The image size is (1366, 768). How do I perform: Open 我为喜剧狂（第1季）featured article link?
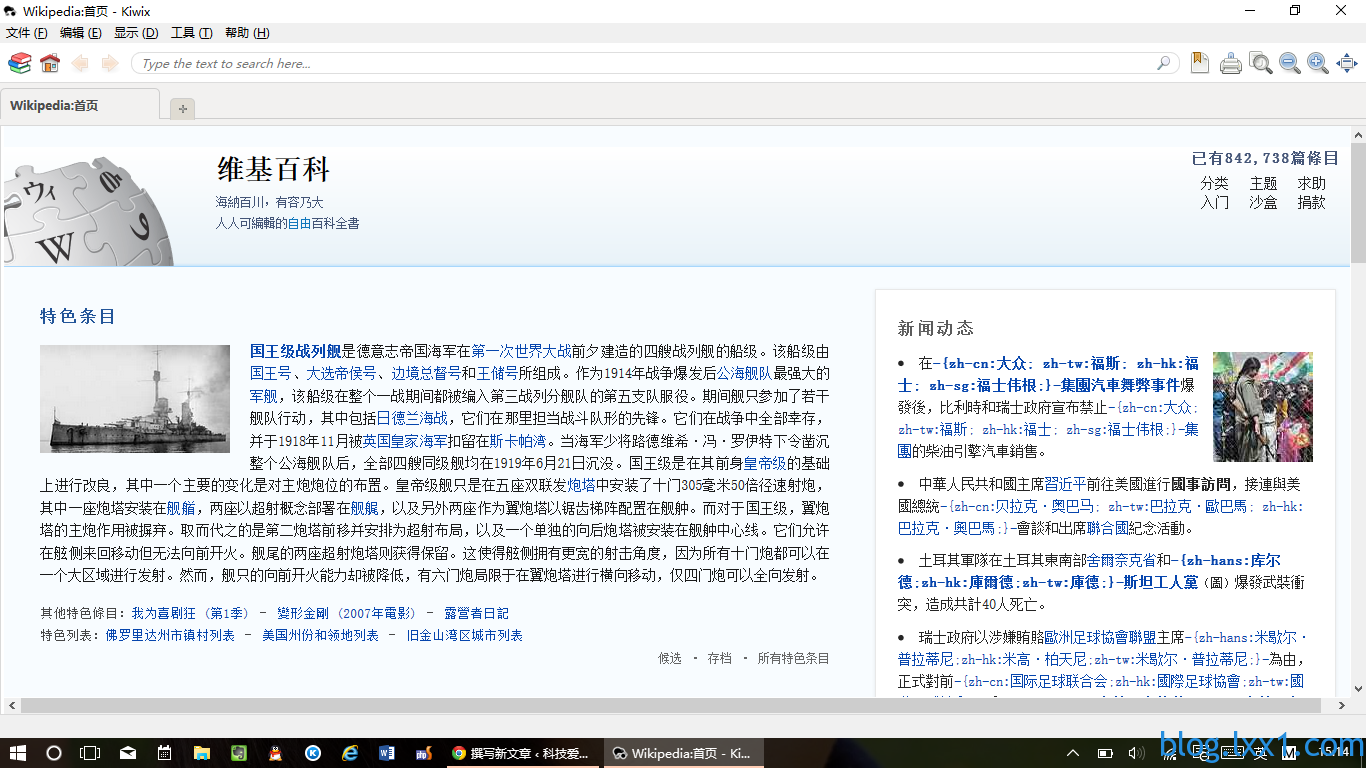click(x=190, y=613)
